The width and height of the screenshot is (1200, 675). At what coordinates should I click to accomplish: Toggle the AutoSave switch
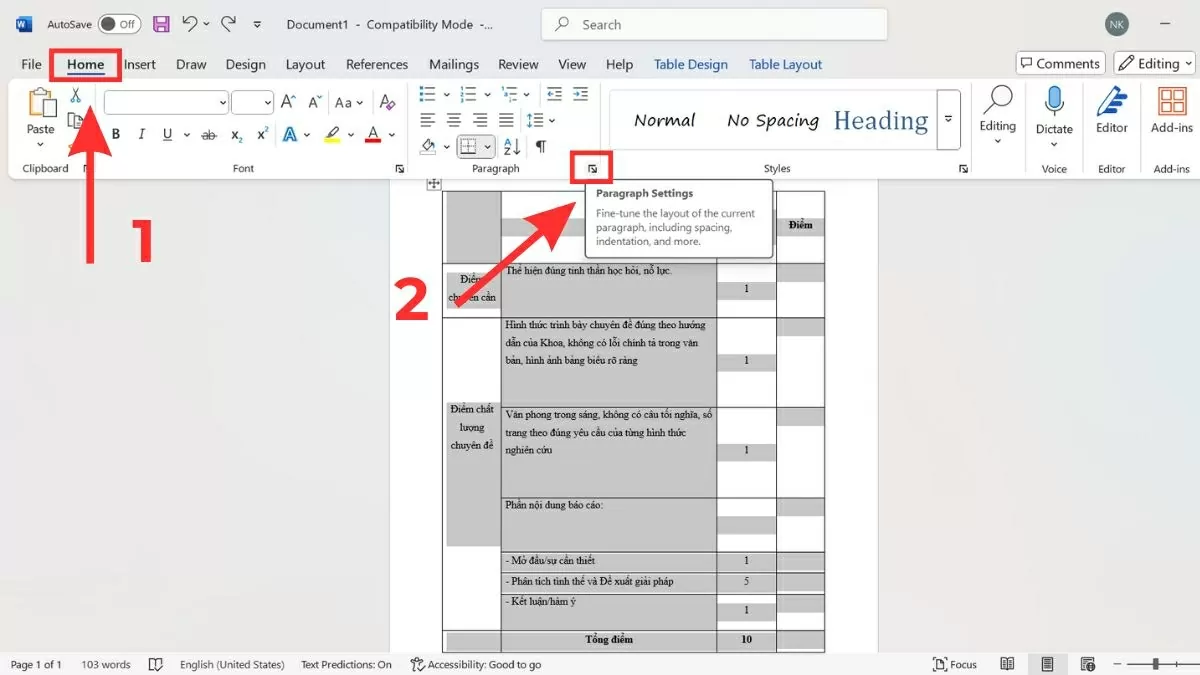pos(119,24)
